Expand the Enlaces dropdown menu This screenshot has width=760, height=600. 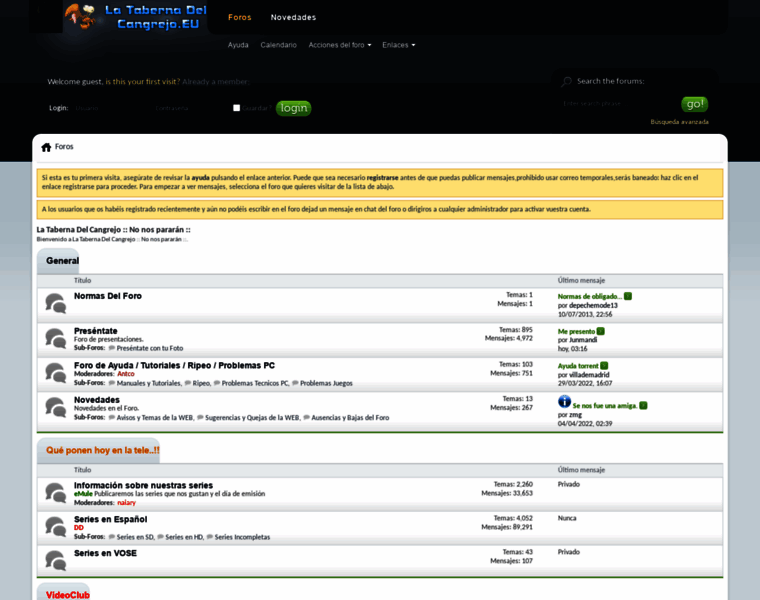click(398, 45)
